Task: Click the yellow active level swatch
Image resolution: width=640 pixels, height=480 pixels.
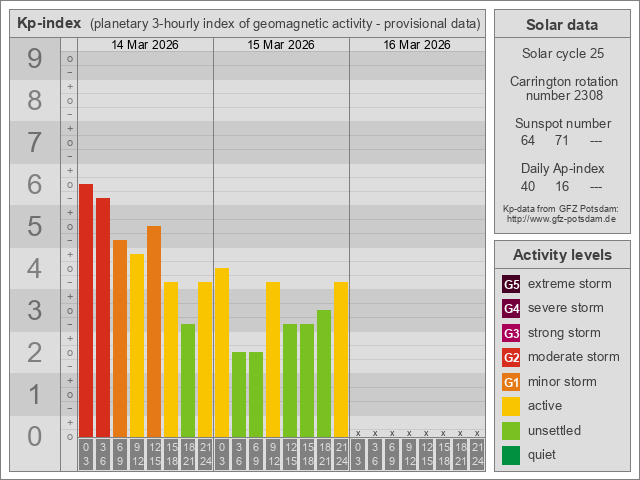Action: [511, 406]
